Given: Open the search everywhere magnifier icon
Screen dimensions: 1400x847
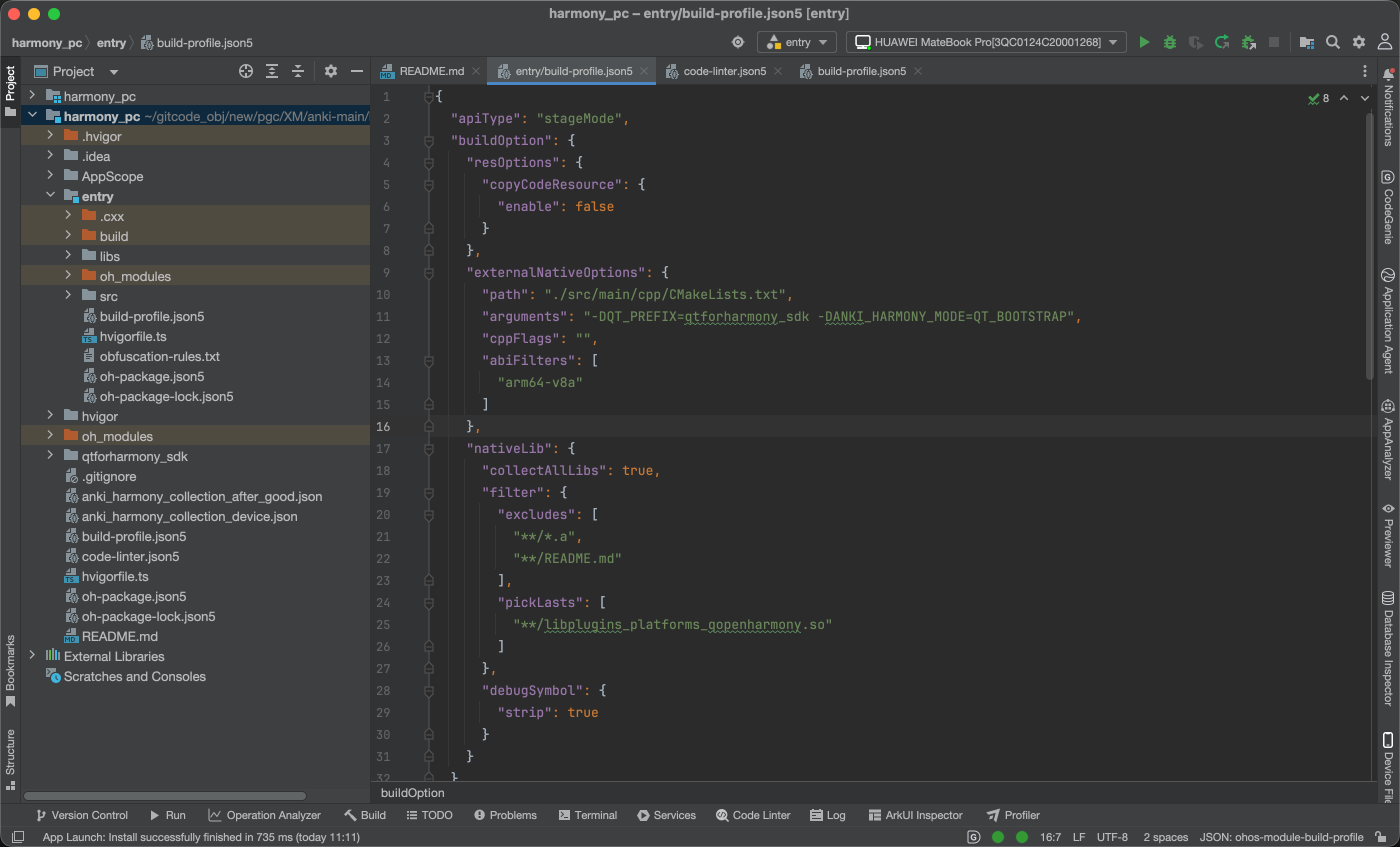Looking at the screenshot, I should (1333, 42).
